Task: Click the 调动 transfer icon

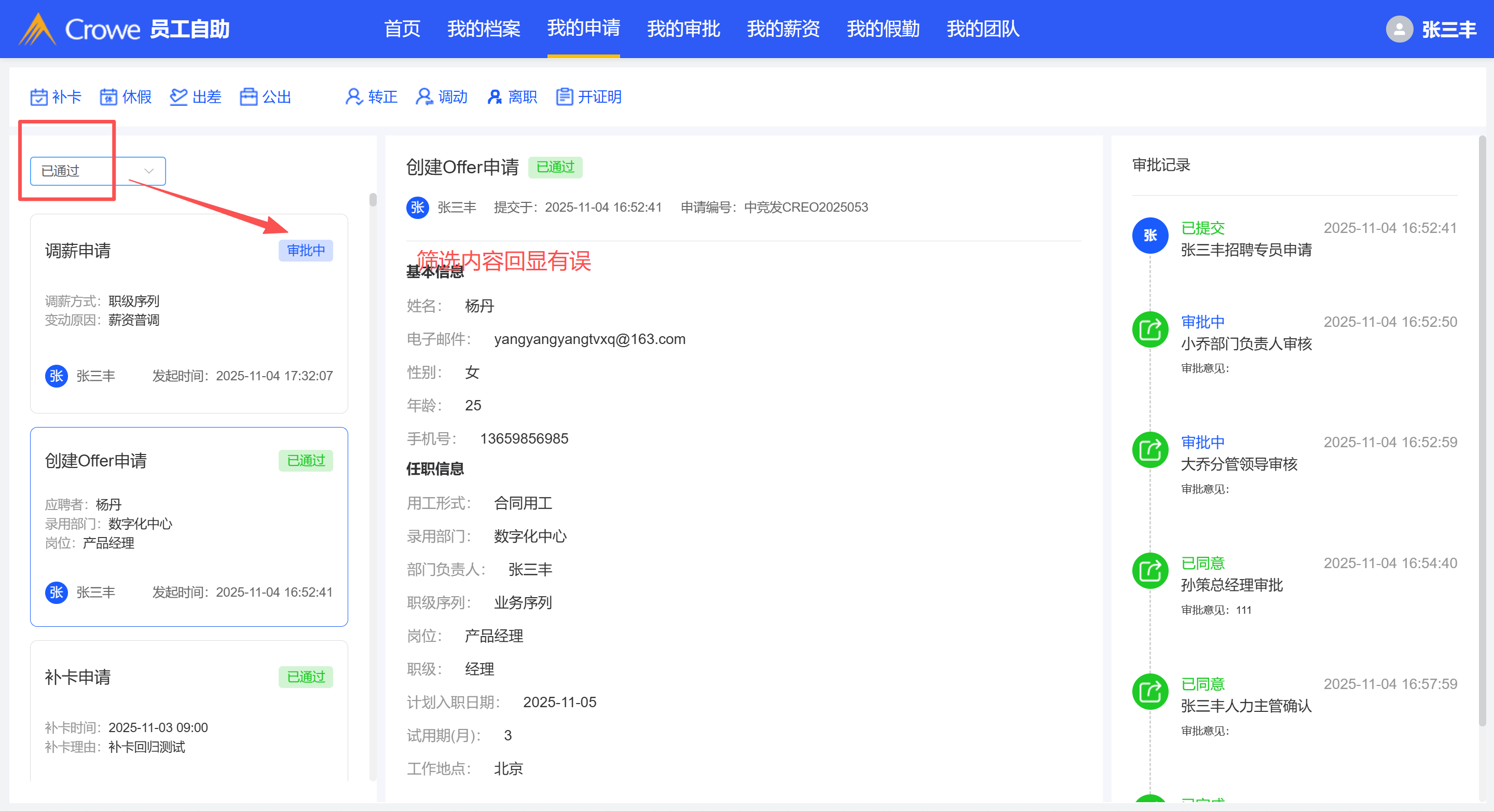Action: point(424,97)
